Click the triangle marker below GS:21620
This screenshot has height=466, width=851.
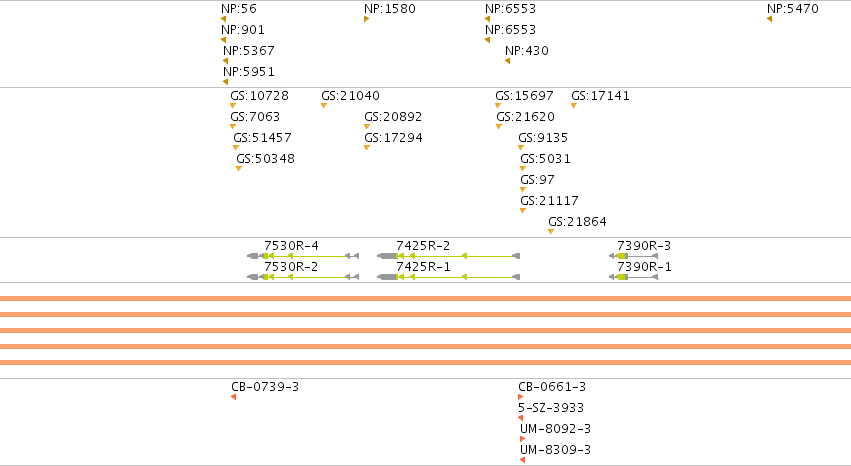tap(499, 127)
